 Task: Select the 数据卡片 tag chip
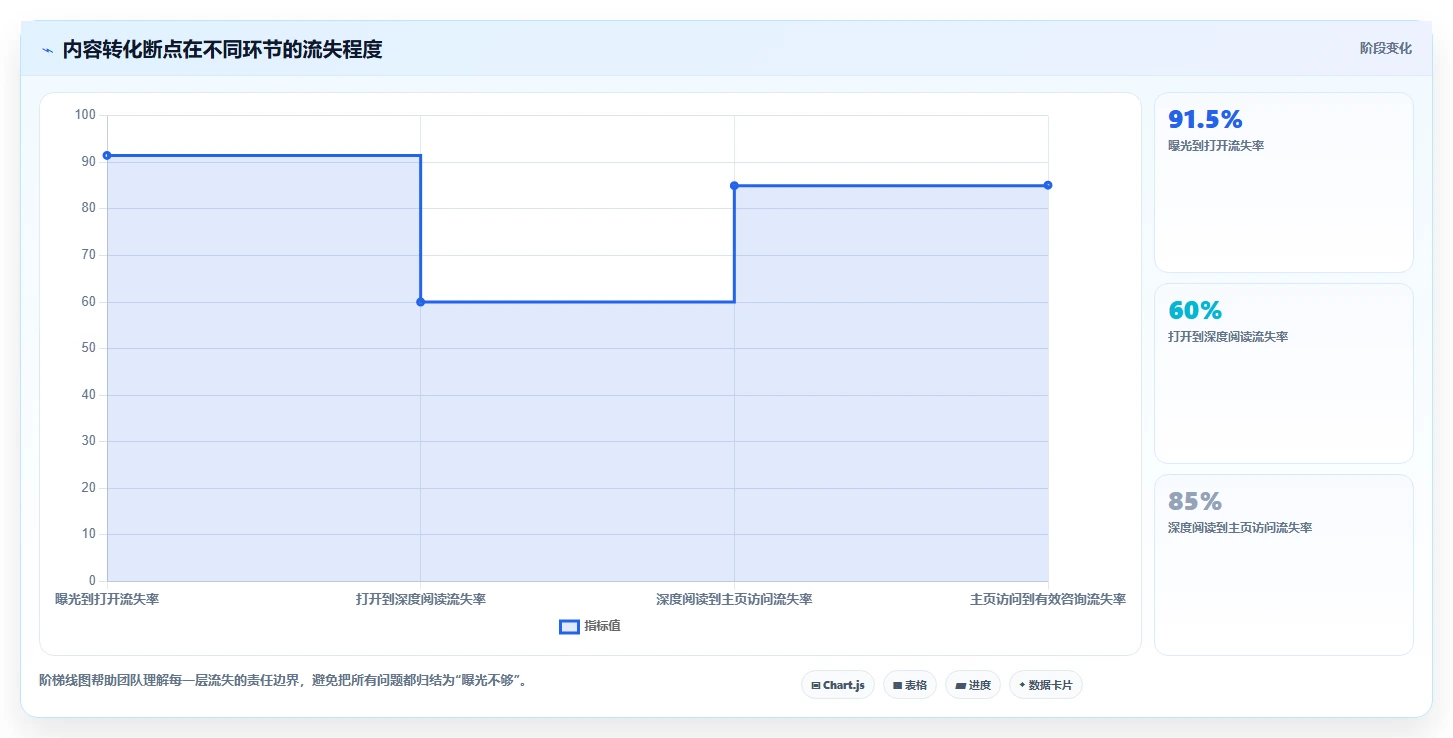click(1045, 685)
